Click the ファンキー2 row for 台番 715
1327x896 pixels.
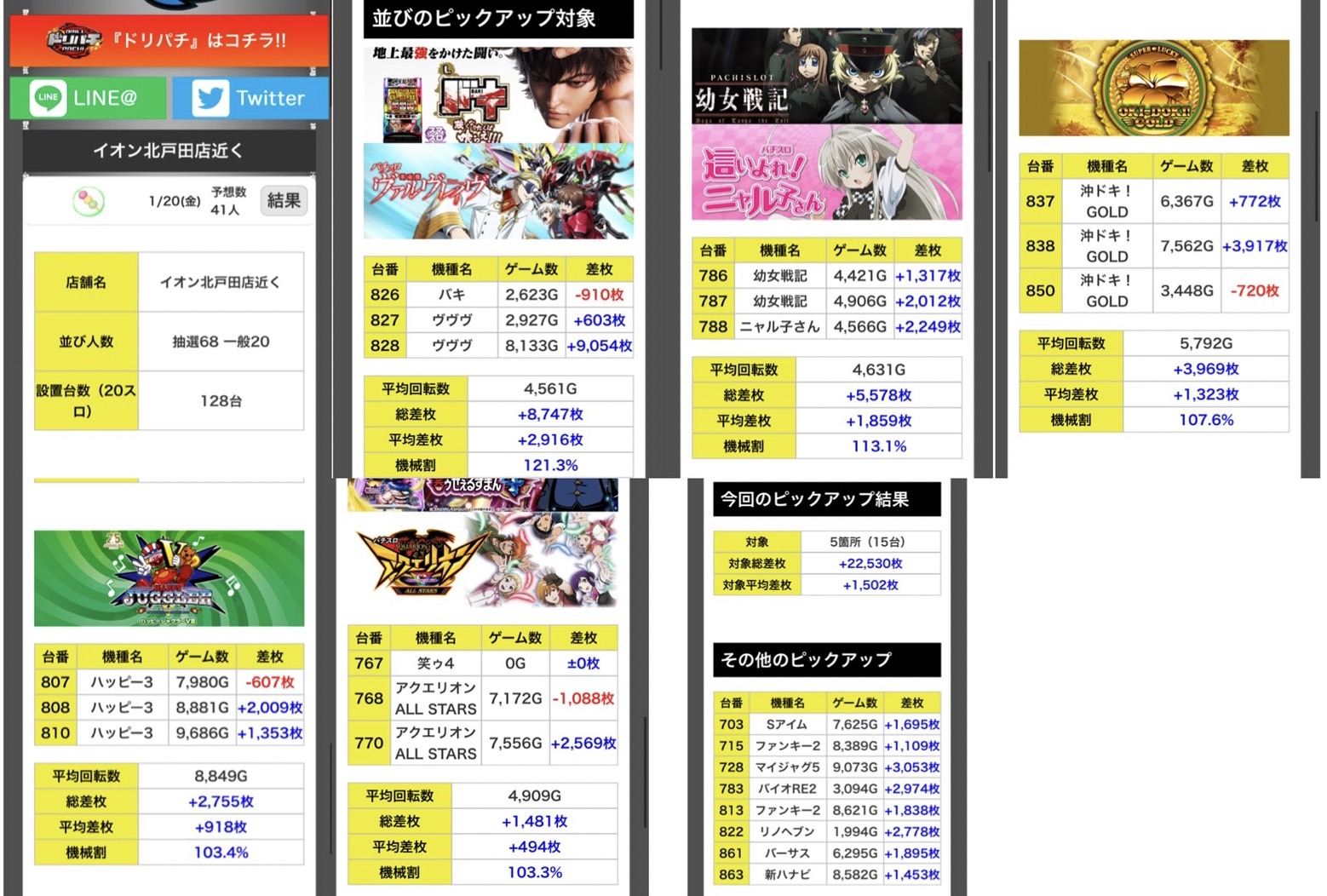pyautogui.click(x=826, y=746)
